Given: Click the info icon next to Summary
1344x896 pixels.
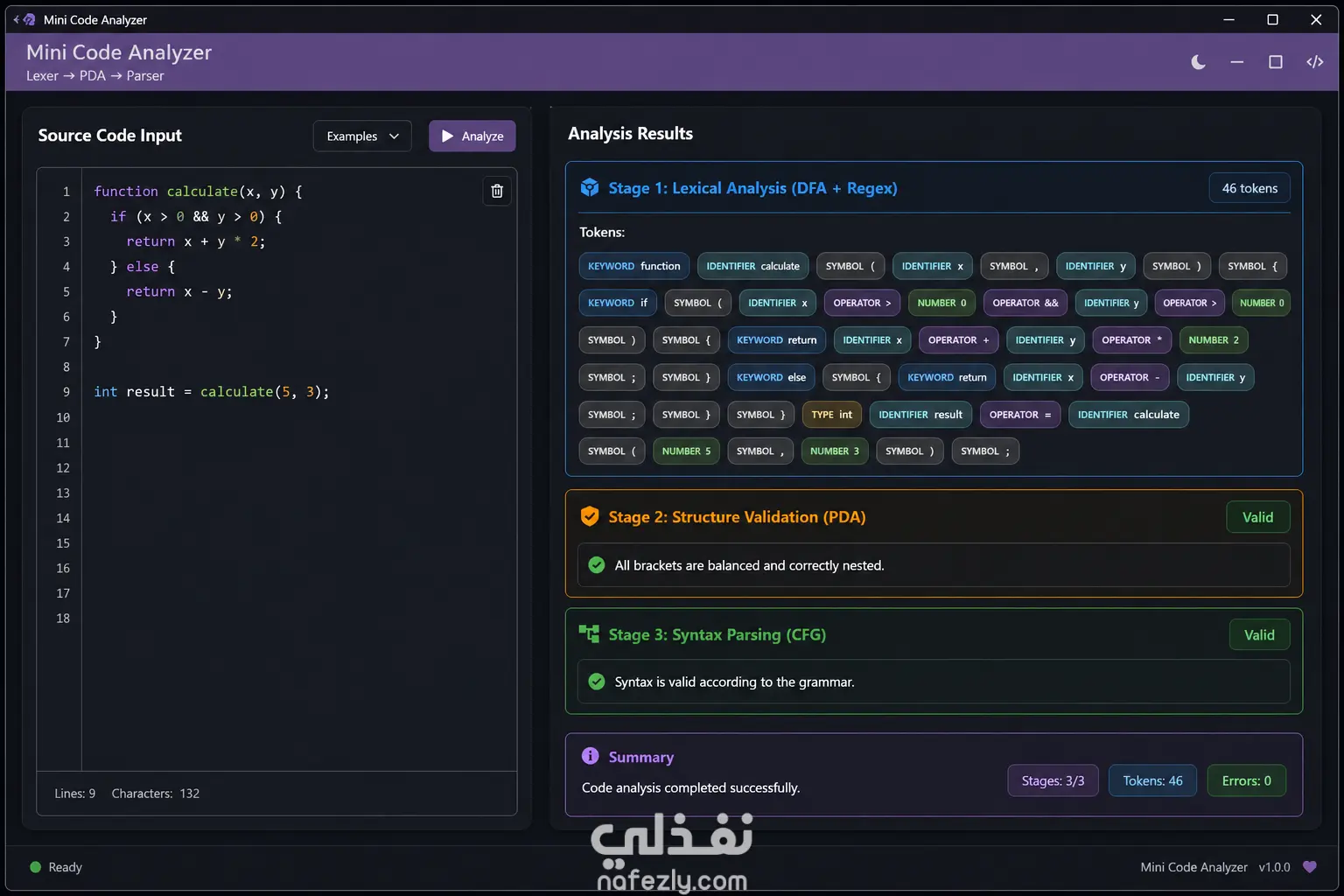Looking at the screenshot, I should point(591,756).
